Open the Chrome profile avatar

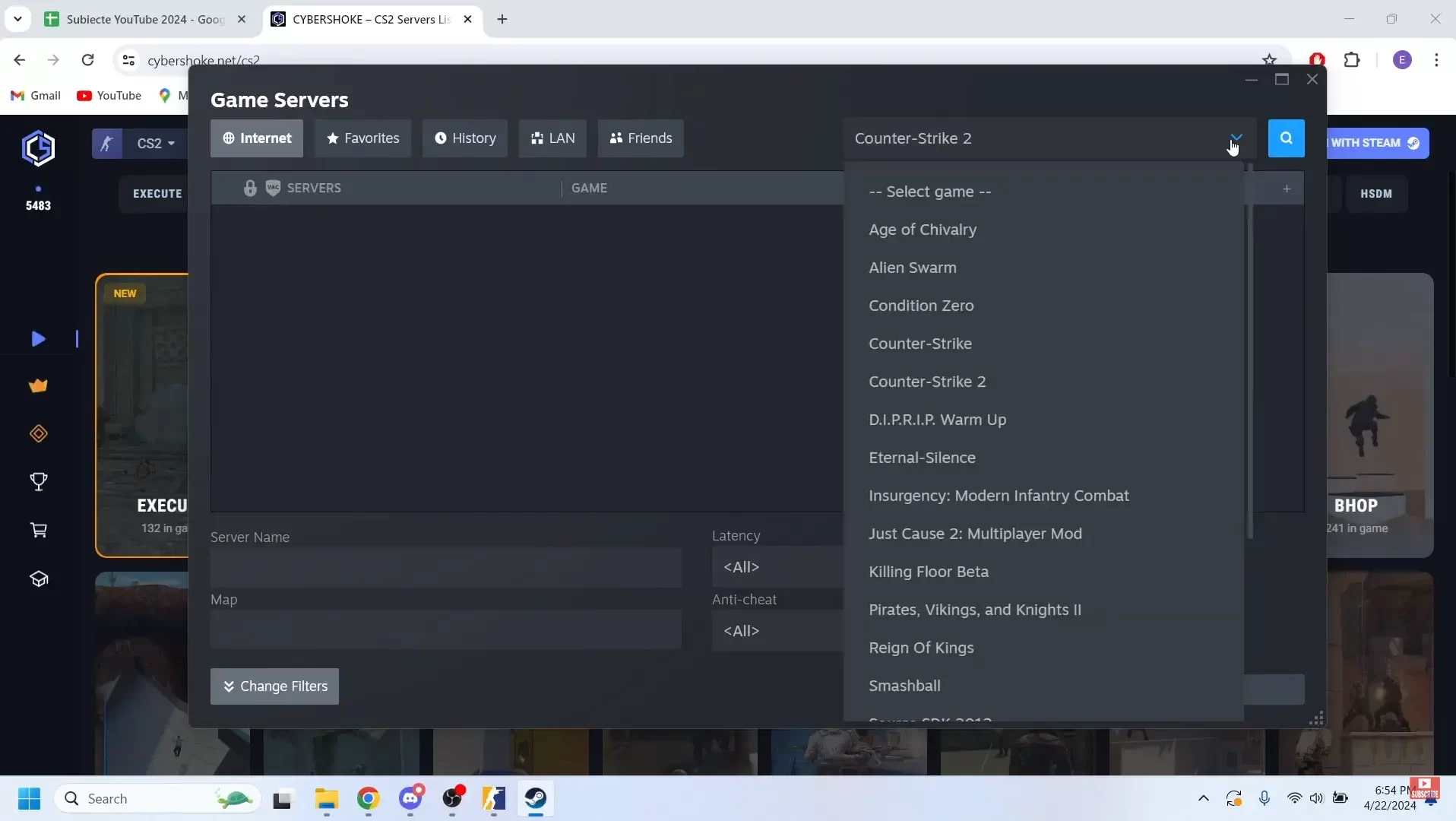1403,60
